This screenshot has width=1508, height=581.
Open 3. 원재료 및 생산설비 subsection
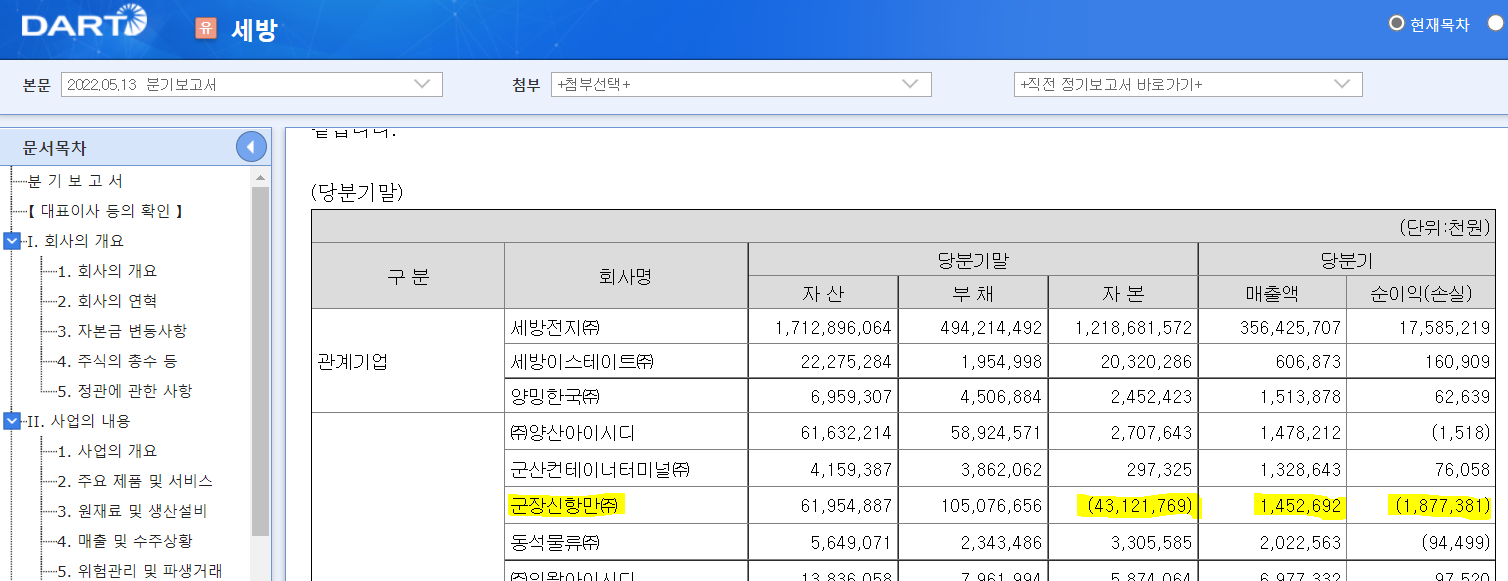pyautogui.click(x=132, y=511)
